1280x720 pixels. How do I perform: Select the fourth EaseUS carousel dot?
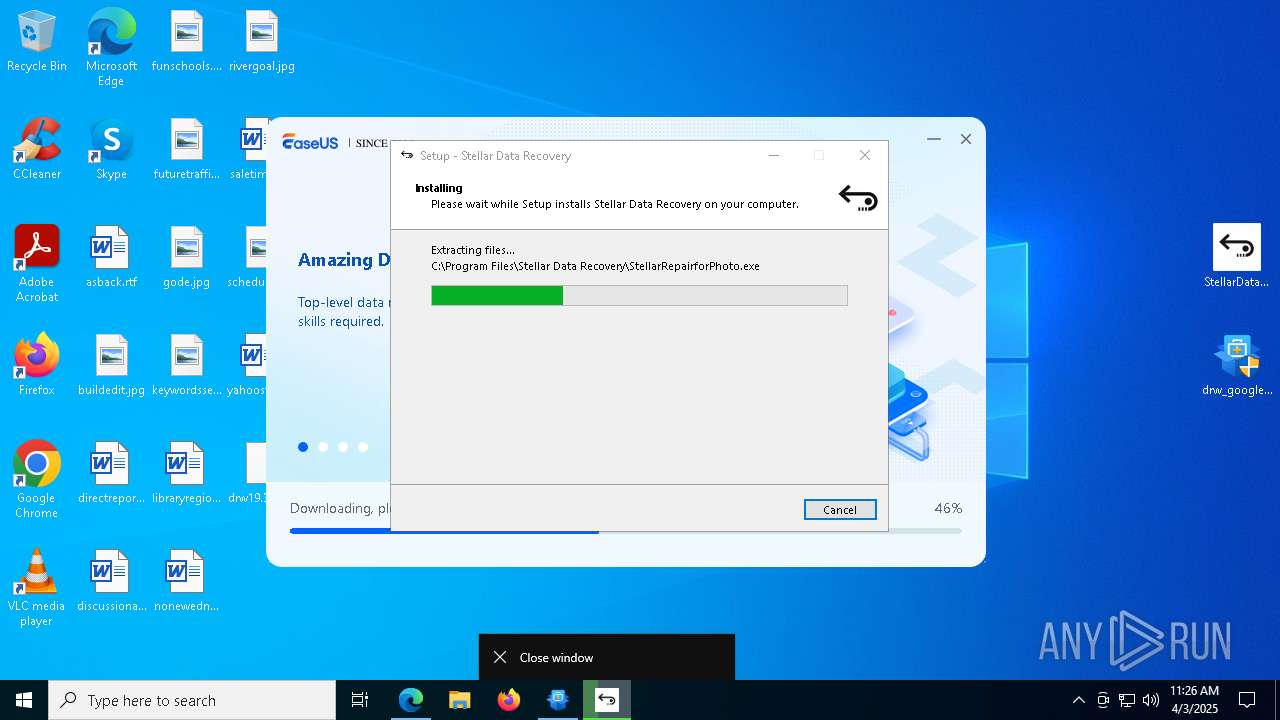point(363,447)
